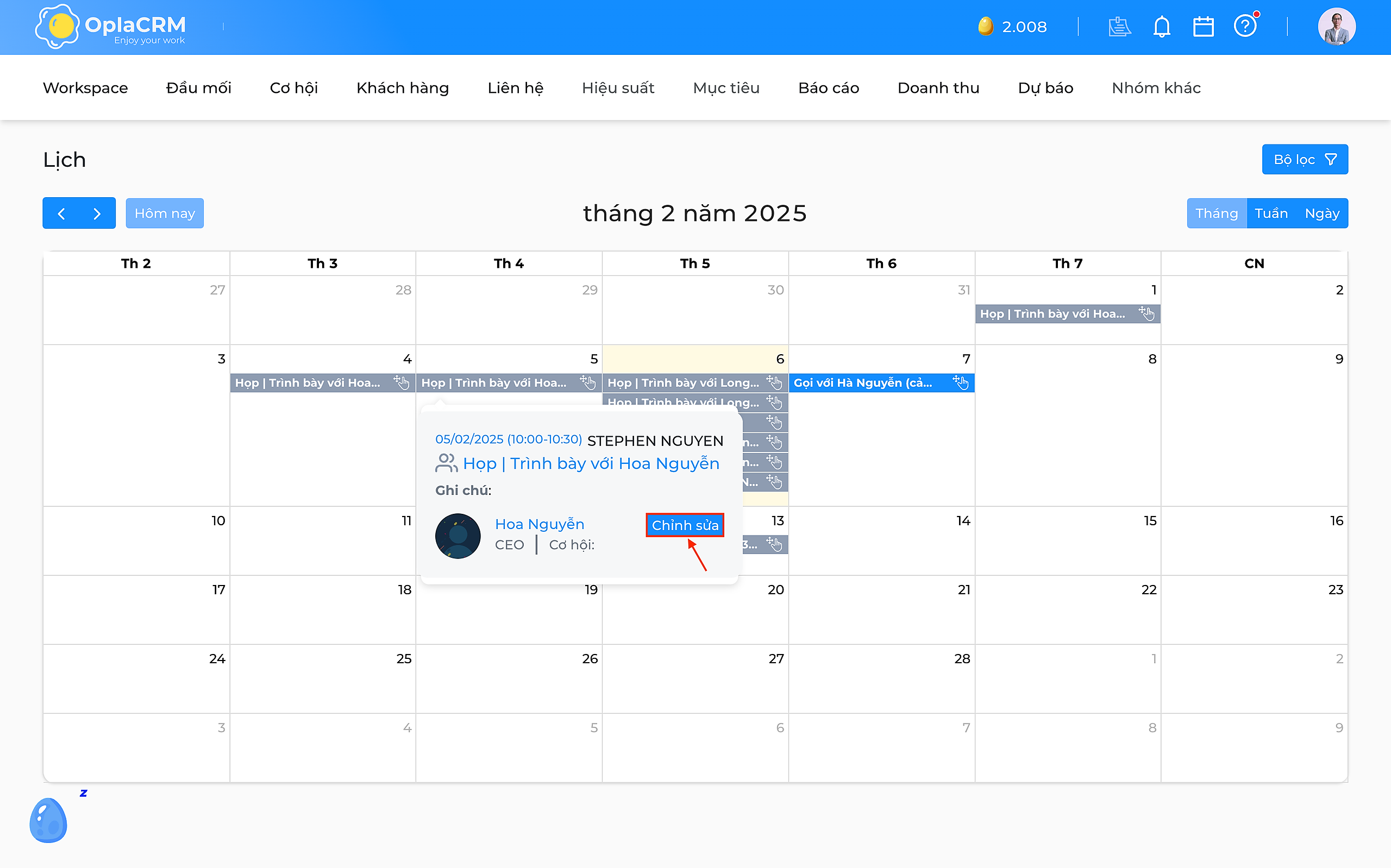Select day number 22 in calendar
Viewport: 1391px width, 868px height.
(1149, 589)
